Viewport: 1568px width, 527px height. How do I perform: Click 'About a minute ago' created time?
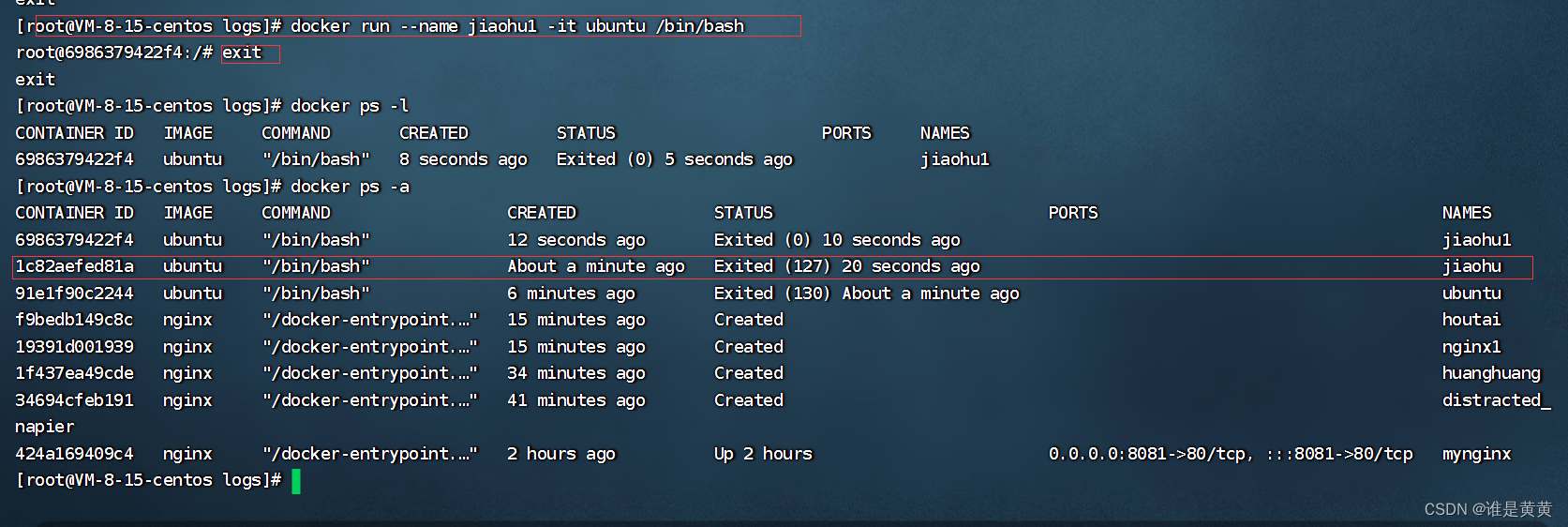[596, 266]
